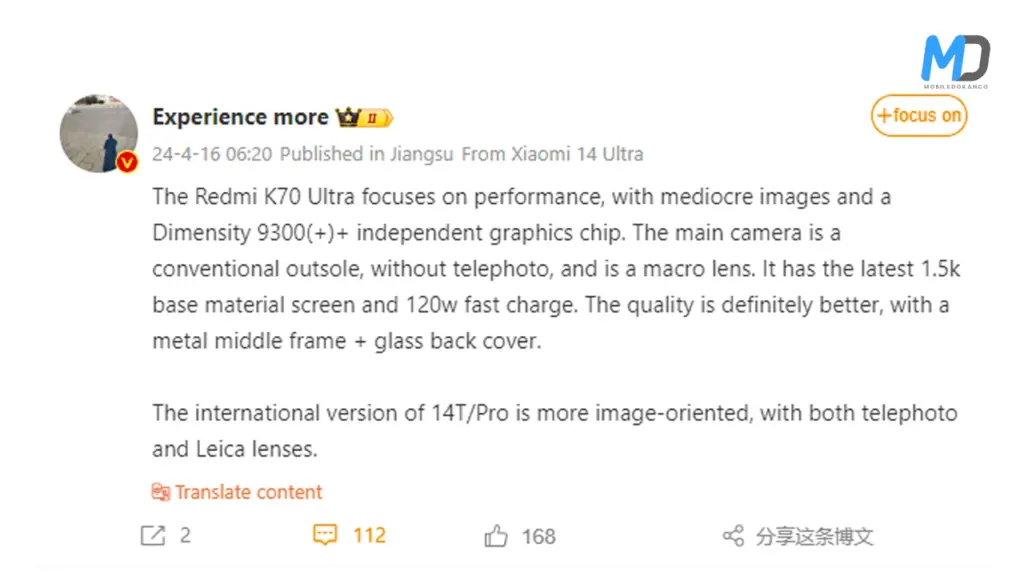Click the repost arrow icon

pos(155,535)
